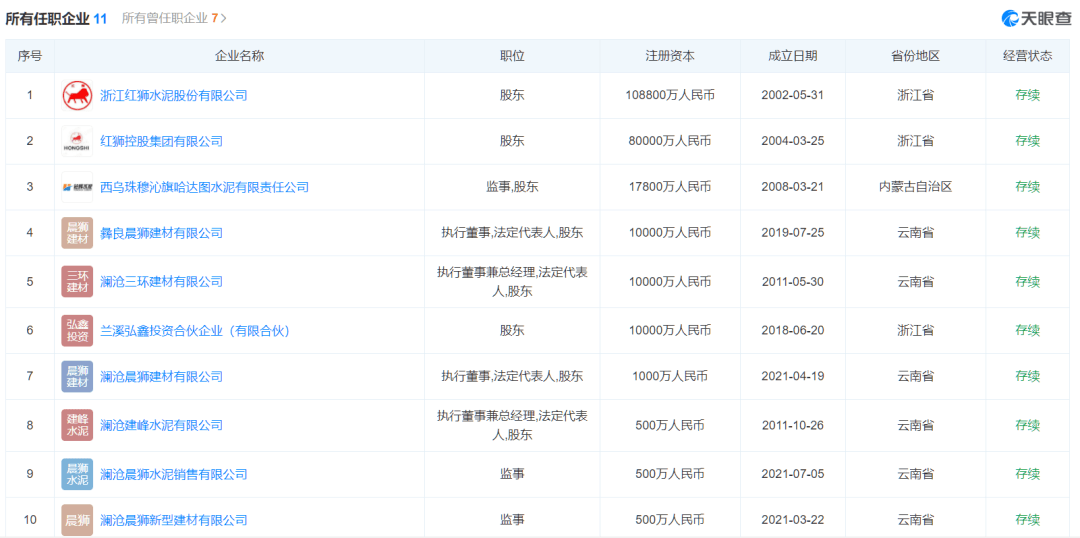Open 兰溪弘鑫投资合伙企业 company page

194,330
